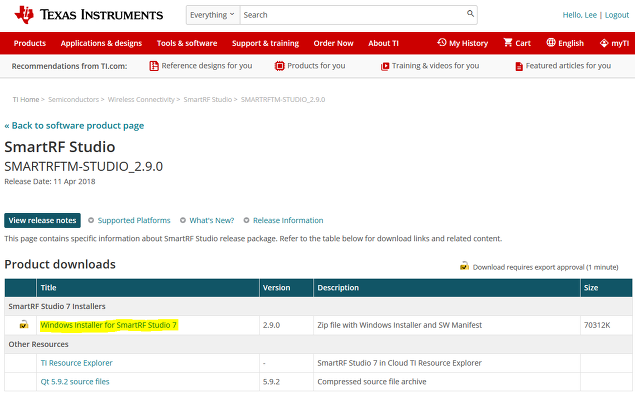
Task: Open Support & training menu
Action: tap(265, 43)
